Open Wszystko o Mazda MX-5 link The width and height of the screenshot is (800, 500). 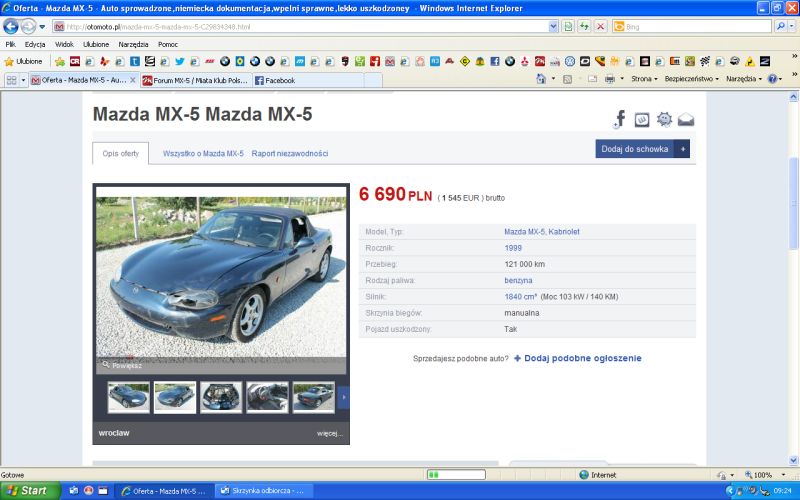[203, 154]
